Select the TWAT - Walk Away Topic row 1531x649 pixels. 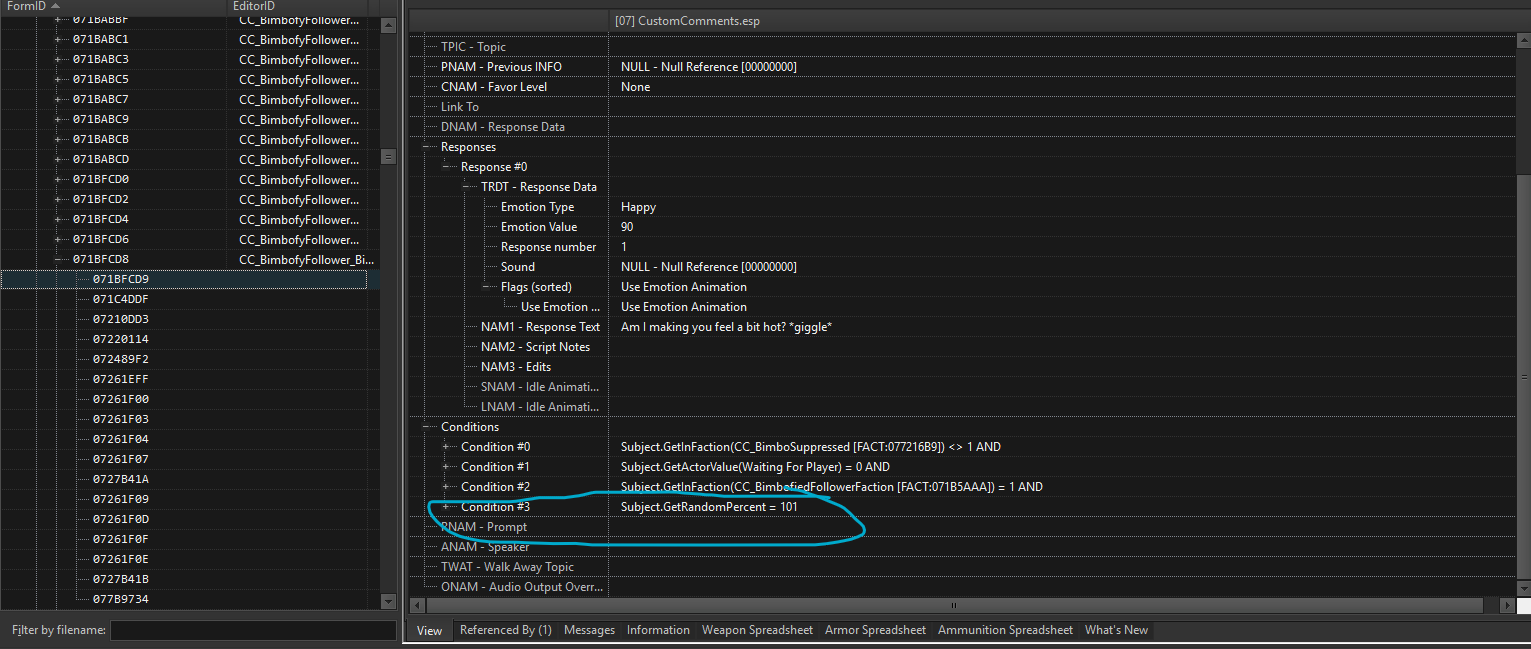507,567
